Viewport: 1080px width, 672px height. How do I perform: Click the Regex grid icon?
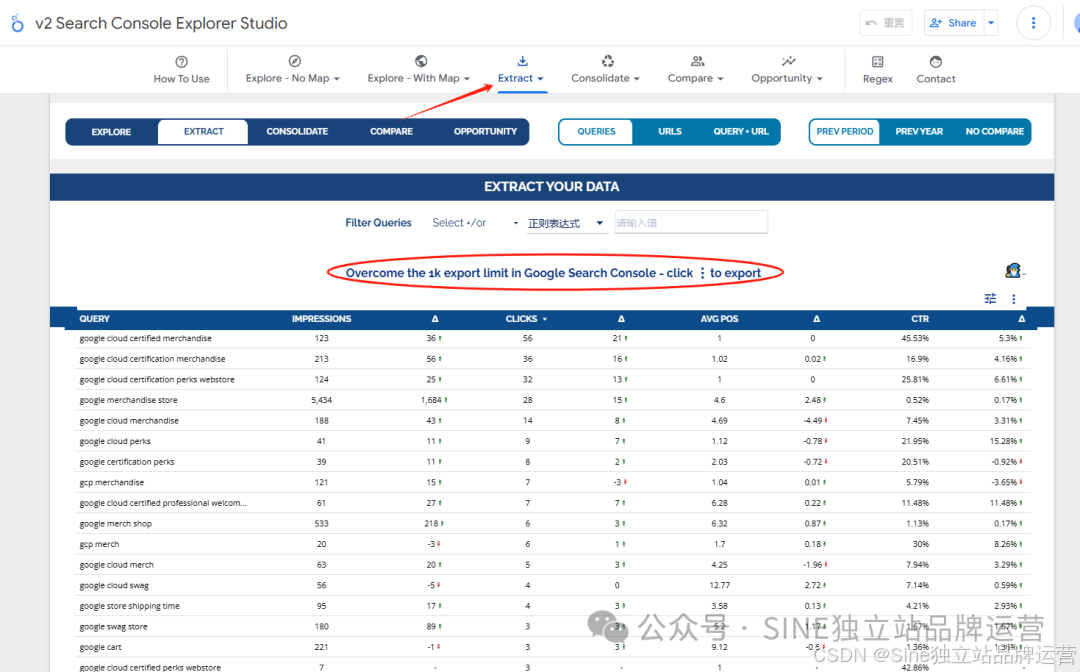pos(877,61)
